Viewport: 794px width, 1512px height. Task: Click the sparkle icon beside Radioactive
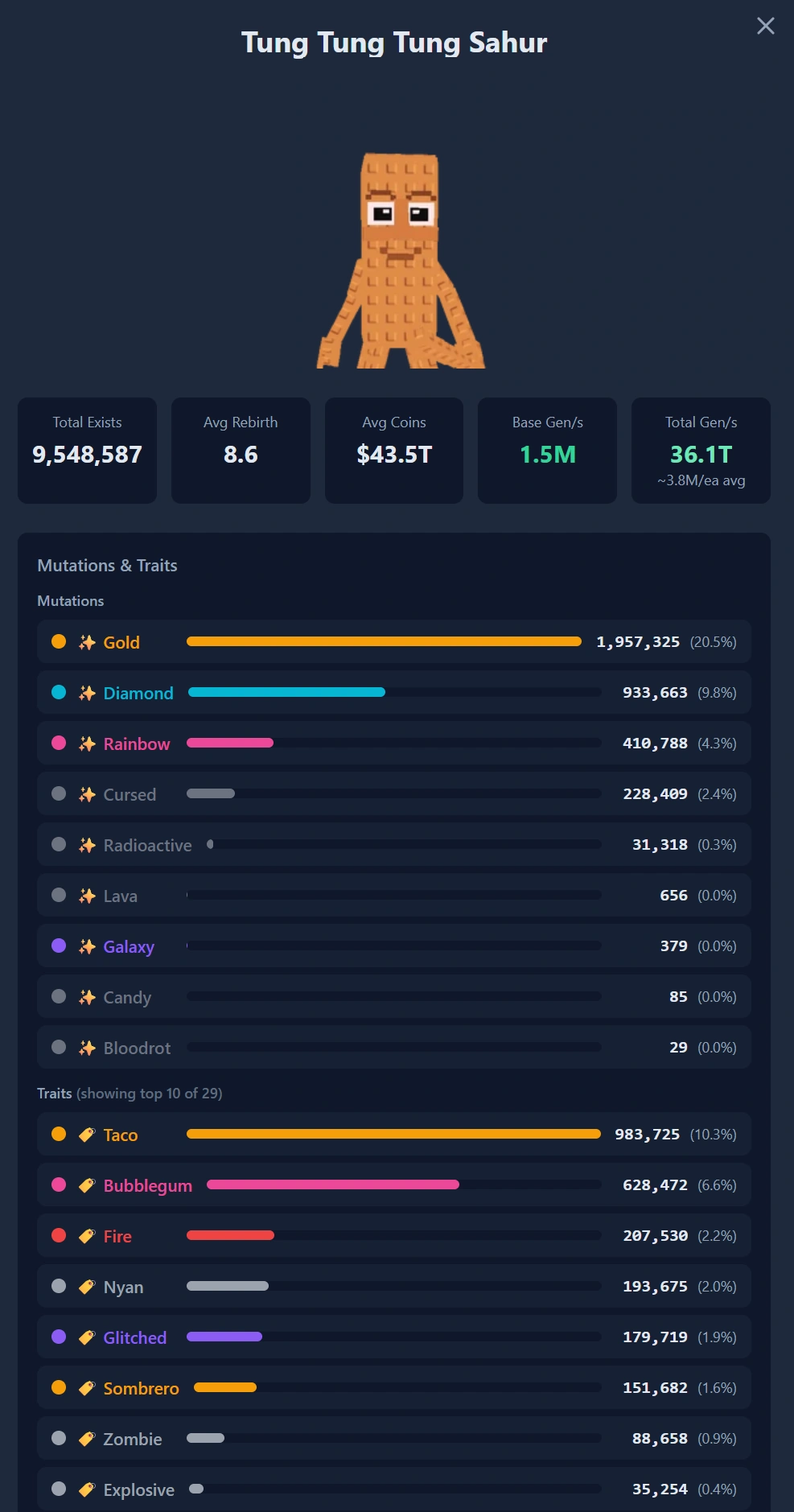pyautogui.click(x=87, y=845)
